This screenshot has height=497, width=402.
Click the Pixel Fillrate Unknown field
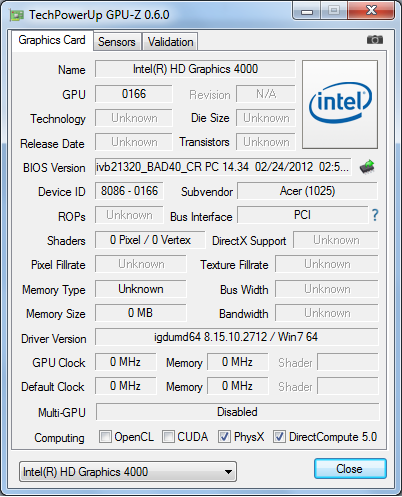coord(141,264)
